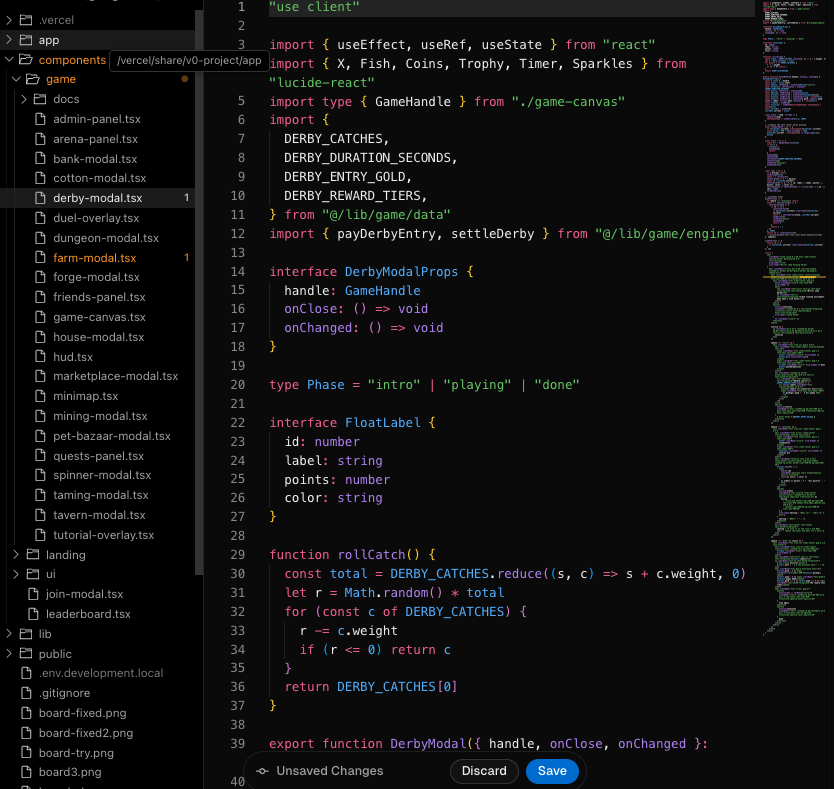Click the docs folder icon

40,99
